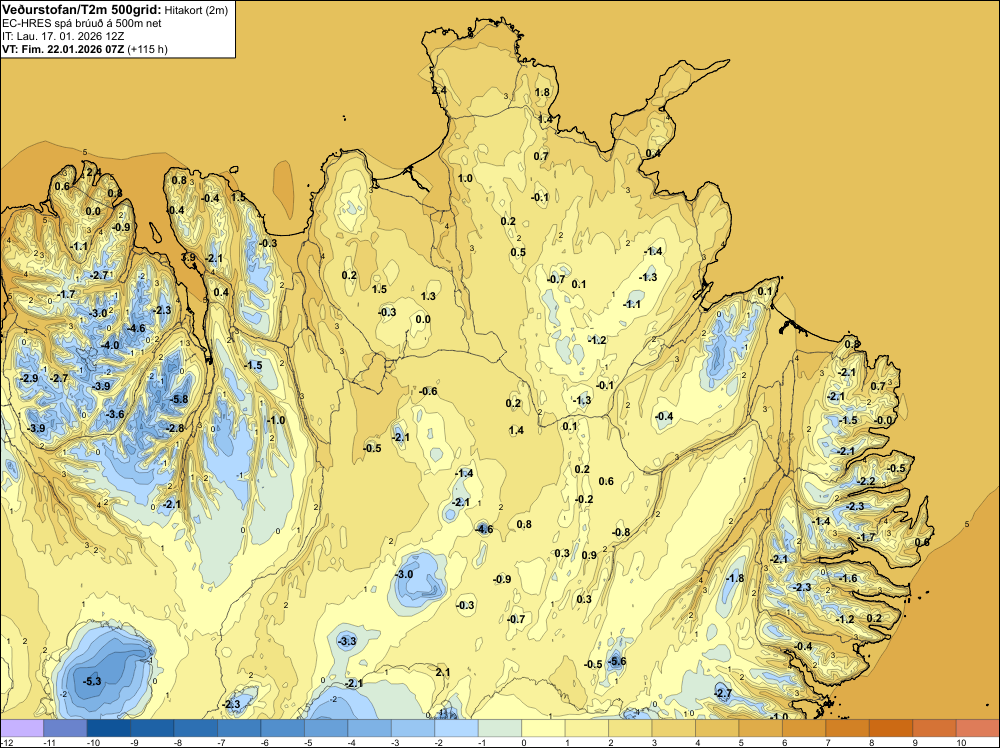Click the lavender legend swatch between -12 and -11
Screen dimensions: 1000x748
pos(22,728)
